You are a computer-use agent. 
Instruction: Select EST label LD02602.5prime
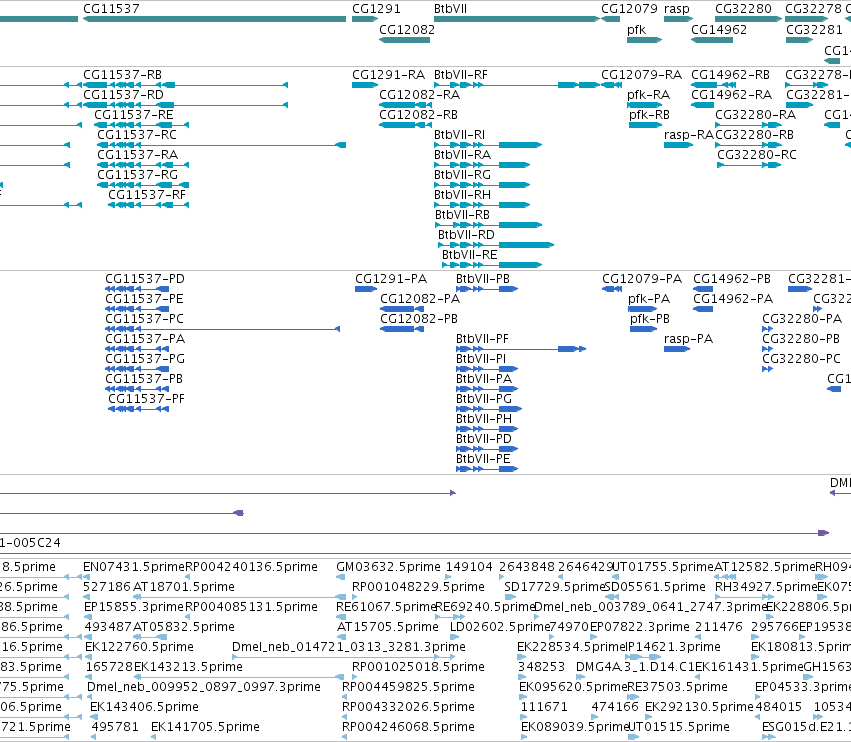coord(500,627)
